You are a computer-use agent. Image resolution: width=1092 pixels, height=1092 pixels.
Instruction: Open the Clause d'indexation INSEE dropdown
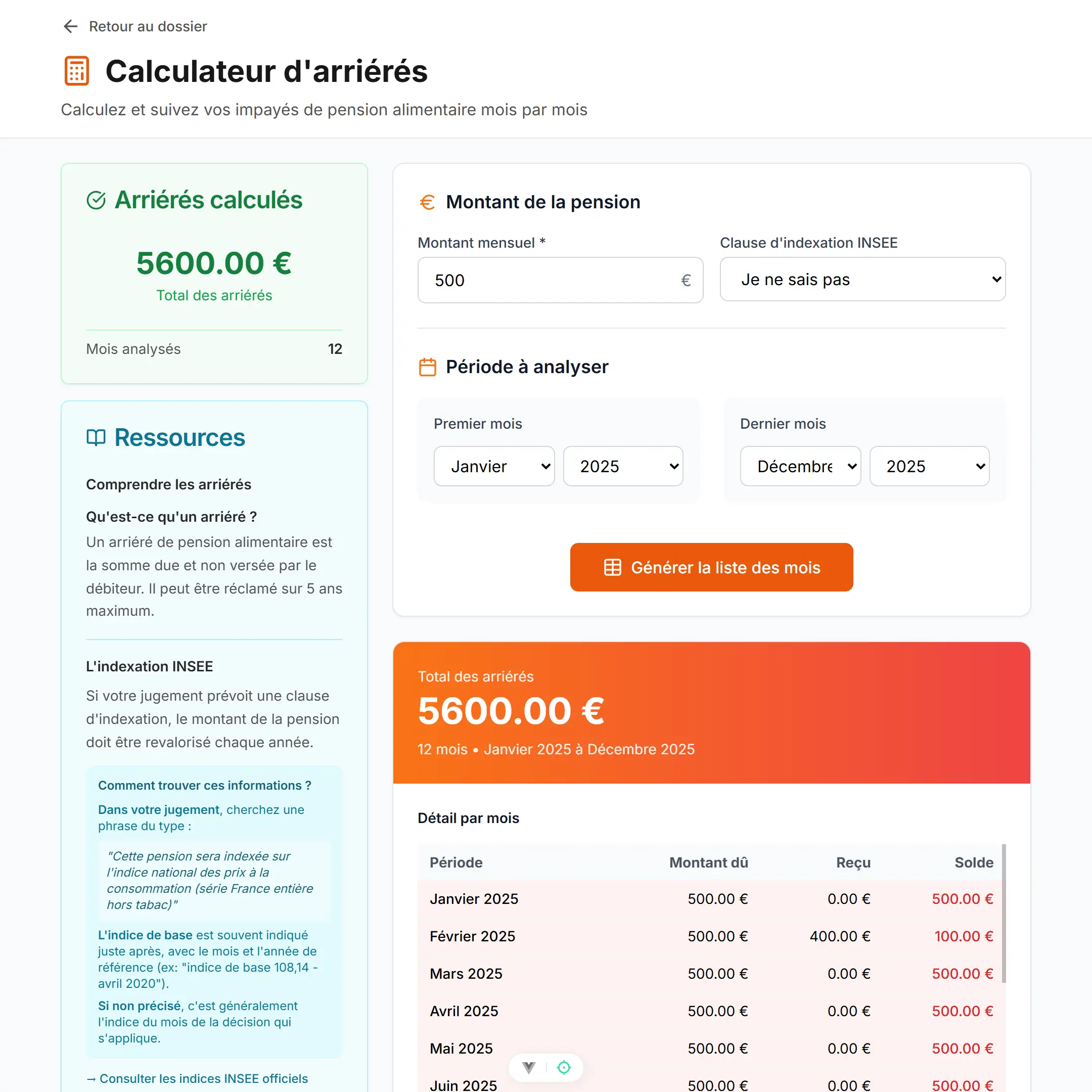[862, 279]
